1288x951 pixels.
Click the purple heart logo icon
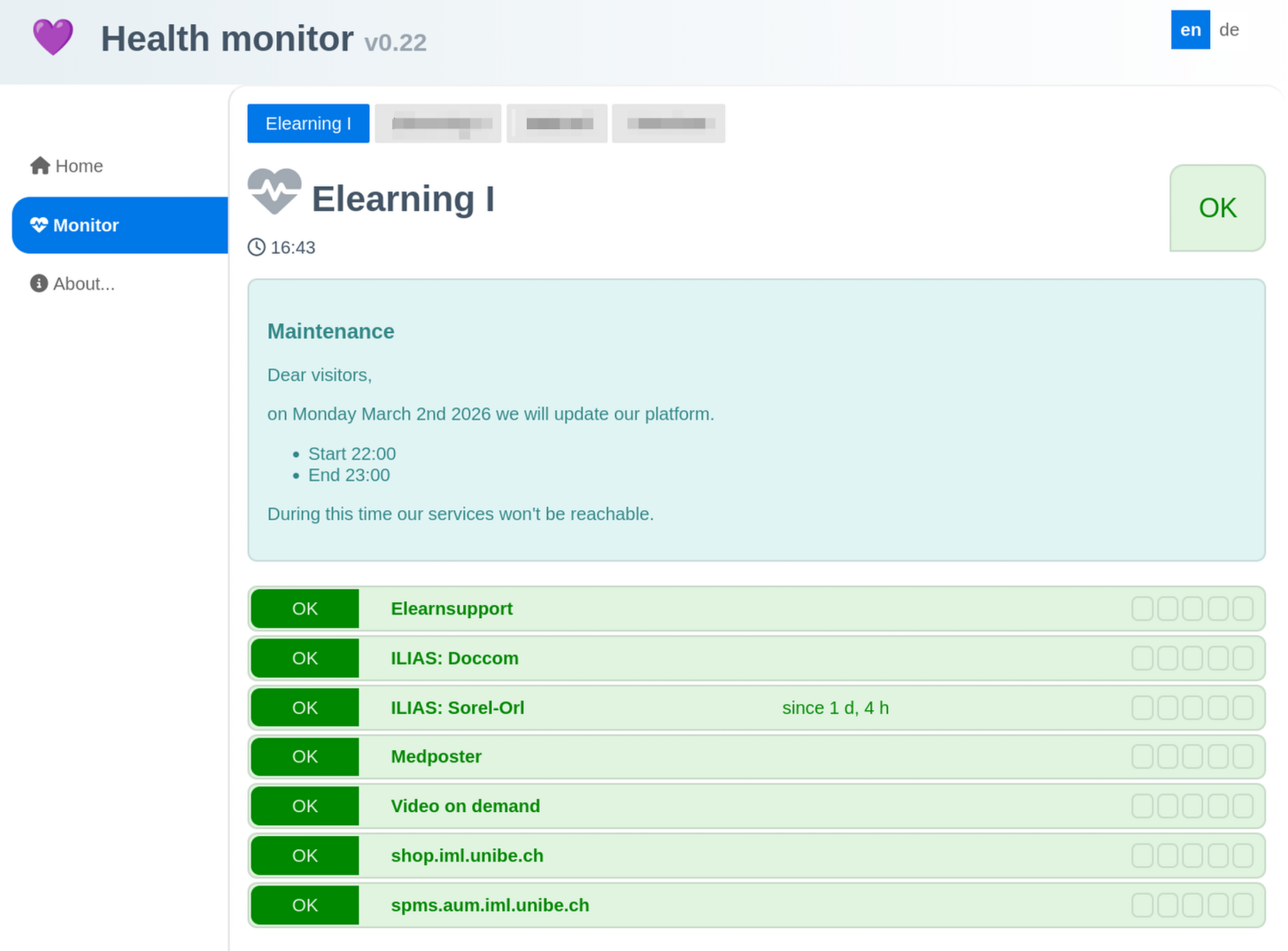[53, 38]
